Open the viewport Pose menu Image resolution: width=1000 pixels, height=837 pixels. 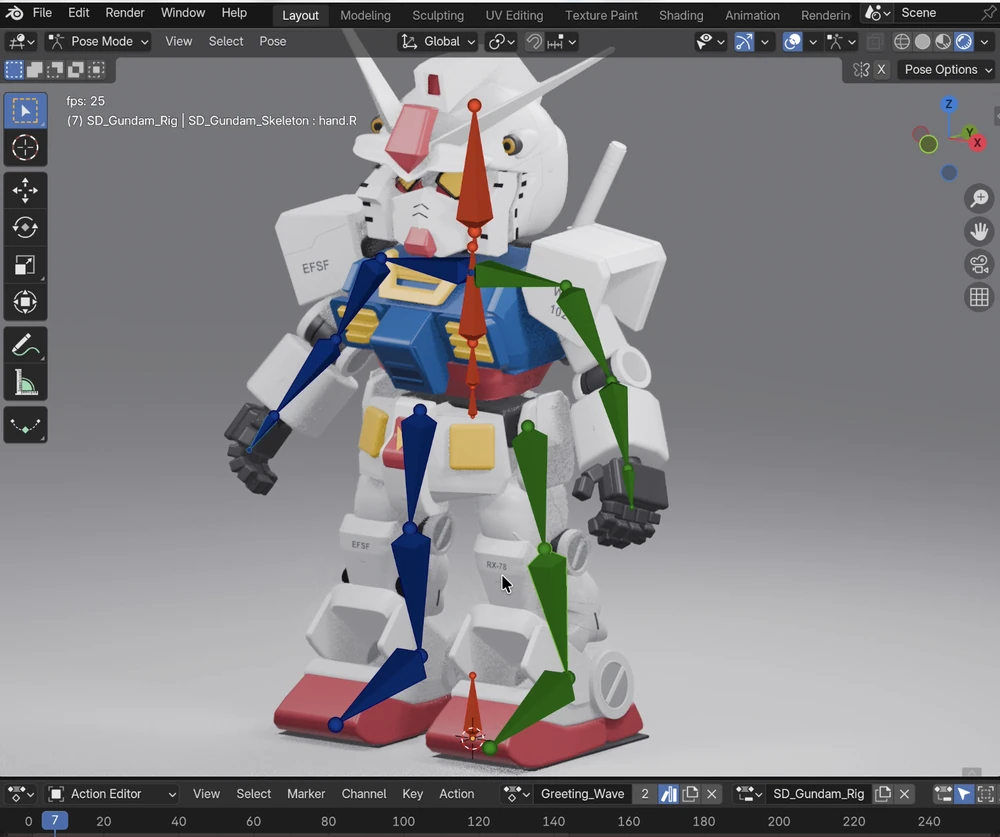click(x=272, y=41)
